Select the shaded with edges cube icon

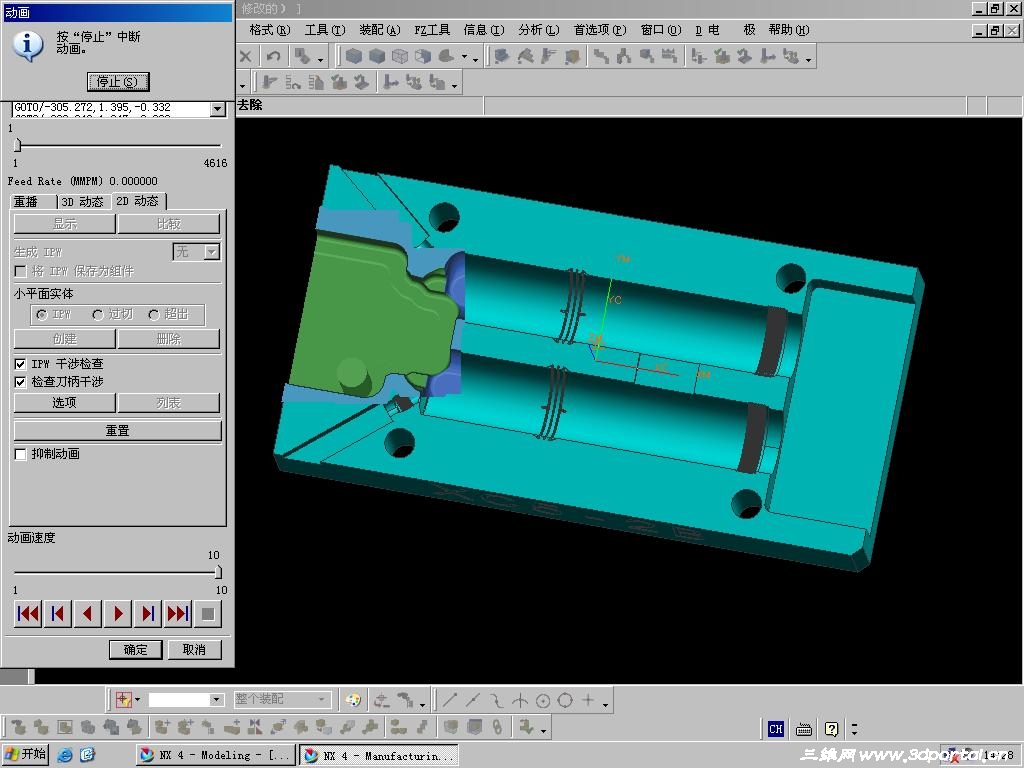click(353, 57)
